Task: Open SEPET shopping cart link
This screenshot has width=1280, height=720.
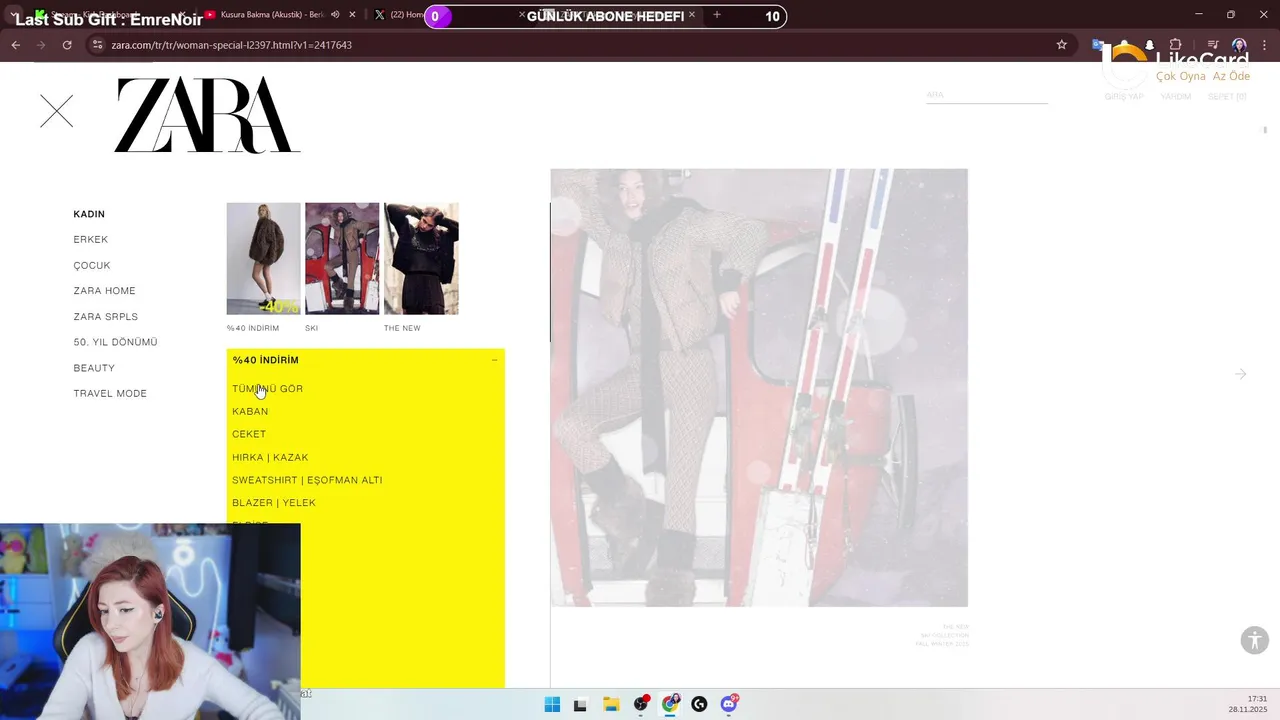Action: coord(1227,97)
